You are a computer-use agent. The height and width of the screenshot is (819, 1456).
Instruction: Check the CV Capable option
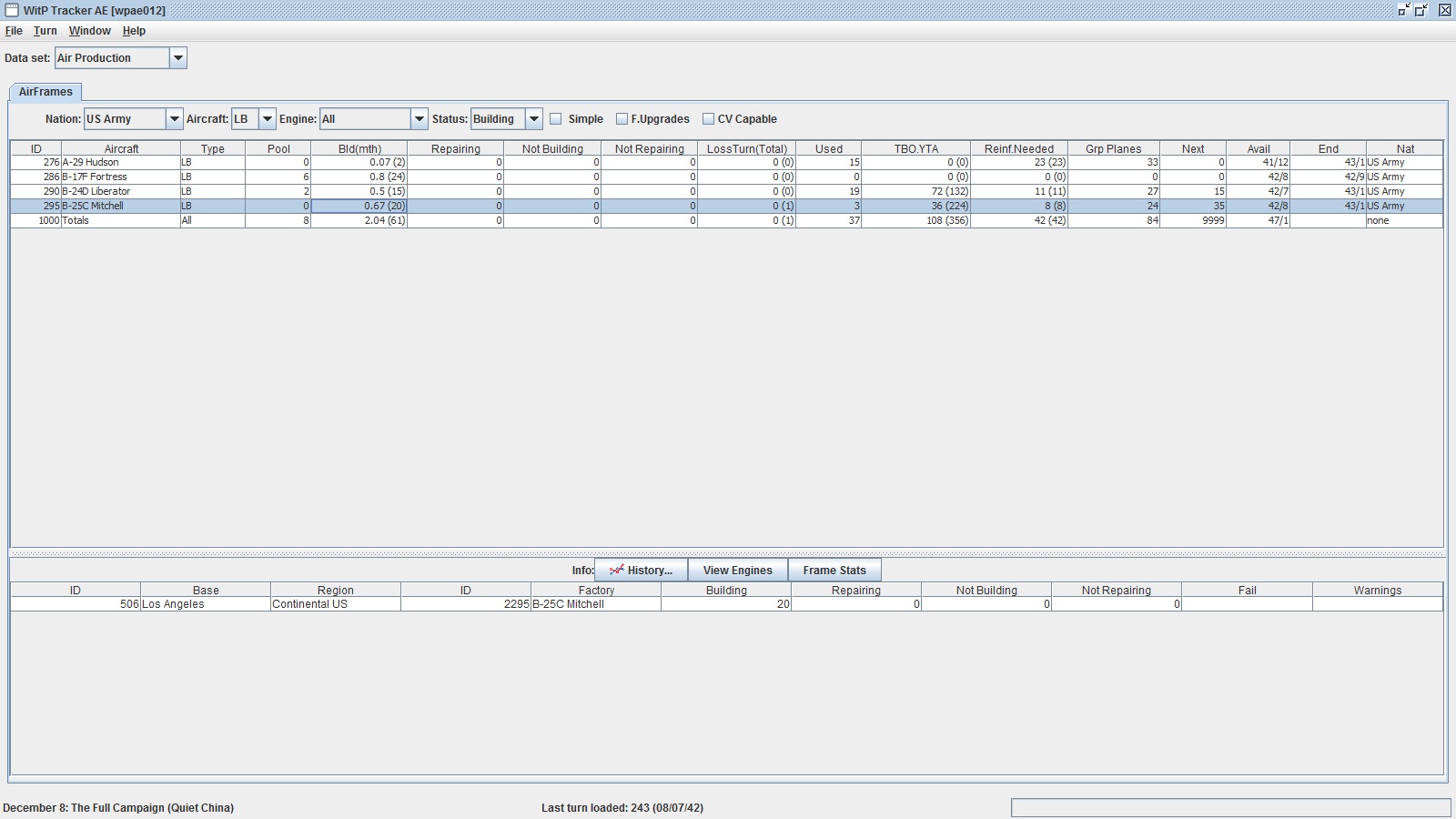coord(708,119)
